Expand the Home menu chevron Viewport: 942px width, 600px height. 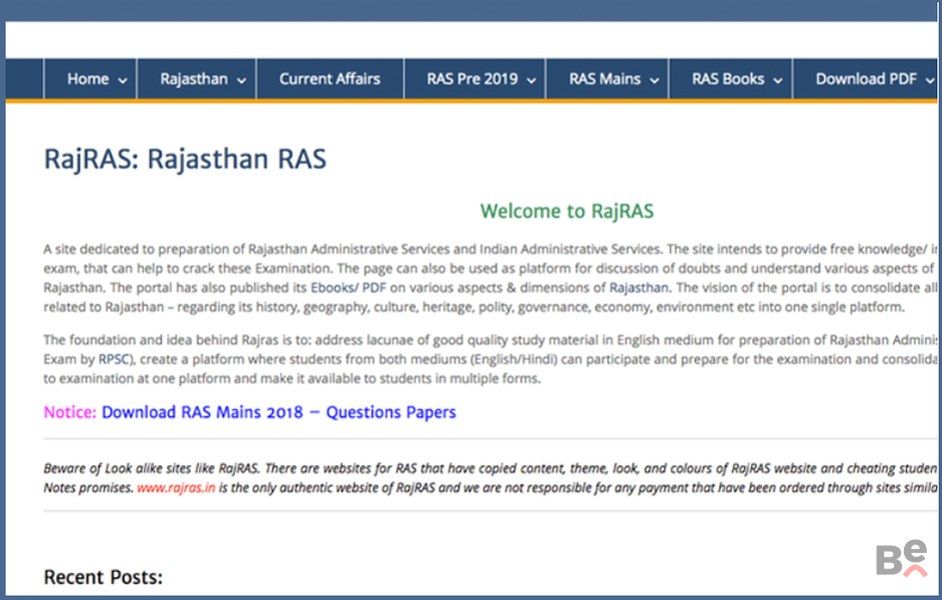[122, 81]
